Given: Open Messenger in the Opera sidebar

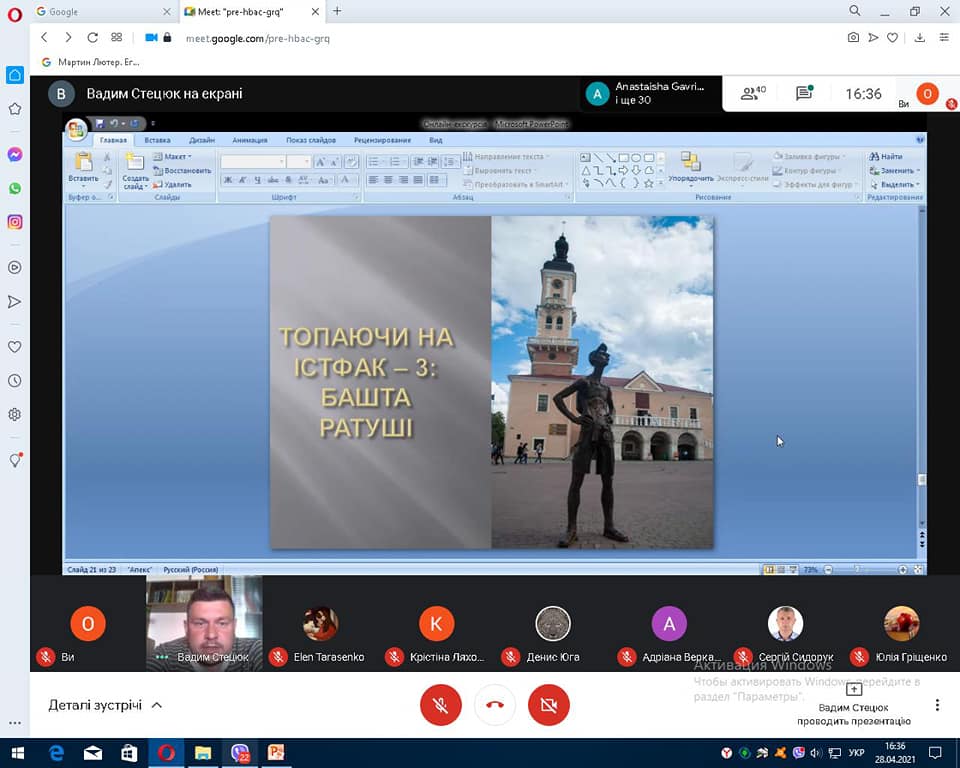Looking at the screenshot, I should coord(15,154).
